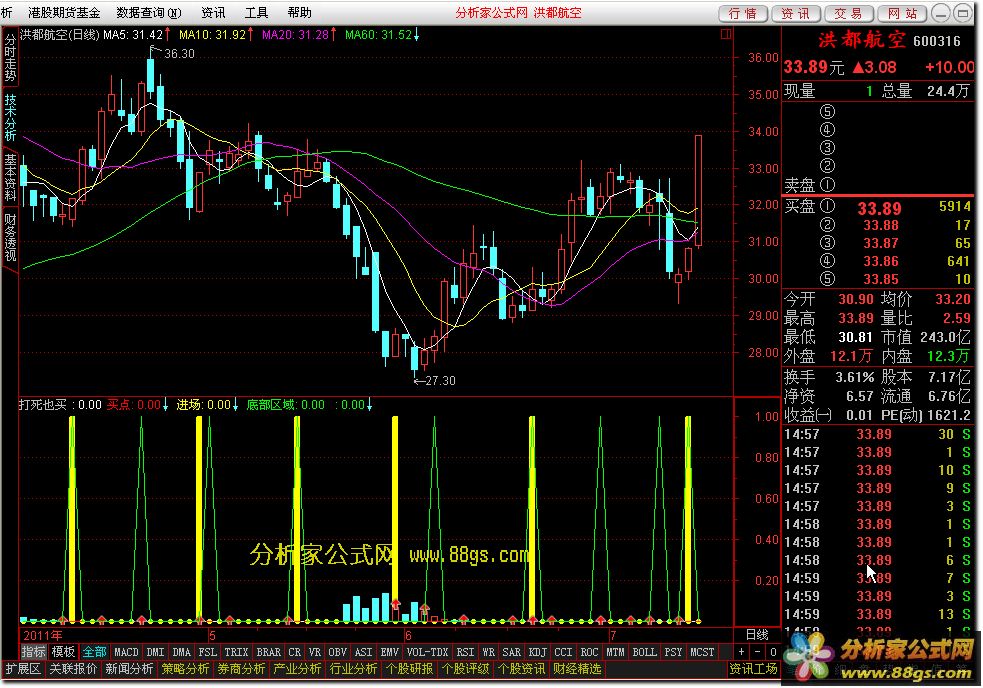Click the small red square icon atop the chart
The image size is (983, 688).
click(x=726, y=34)
